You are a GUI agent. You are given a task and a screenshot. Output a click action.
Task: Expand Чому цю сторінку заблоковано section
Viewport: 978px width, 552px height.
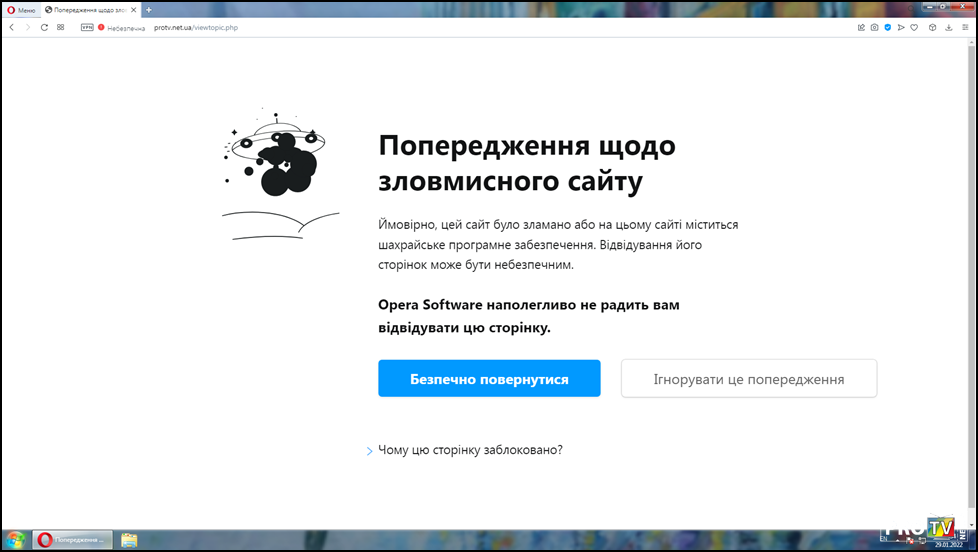click(470, 450)
